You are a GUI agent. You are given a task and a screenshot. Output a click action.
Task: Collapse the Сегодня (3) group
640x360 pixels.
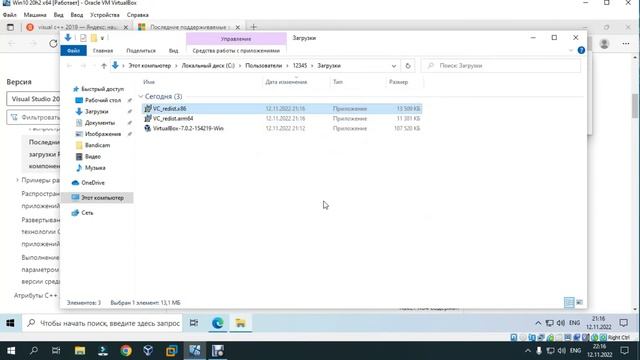click(141, 97)
